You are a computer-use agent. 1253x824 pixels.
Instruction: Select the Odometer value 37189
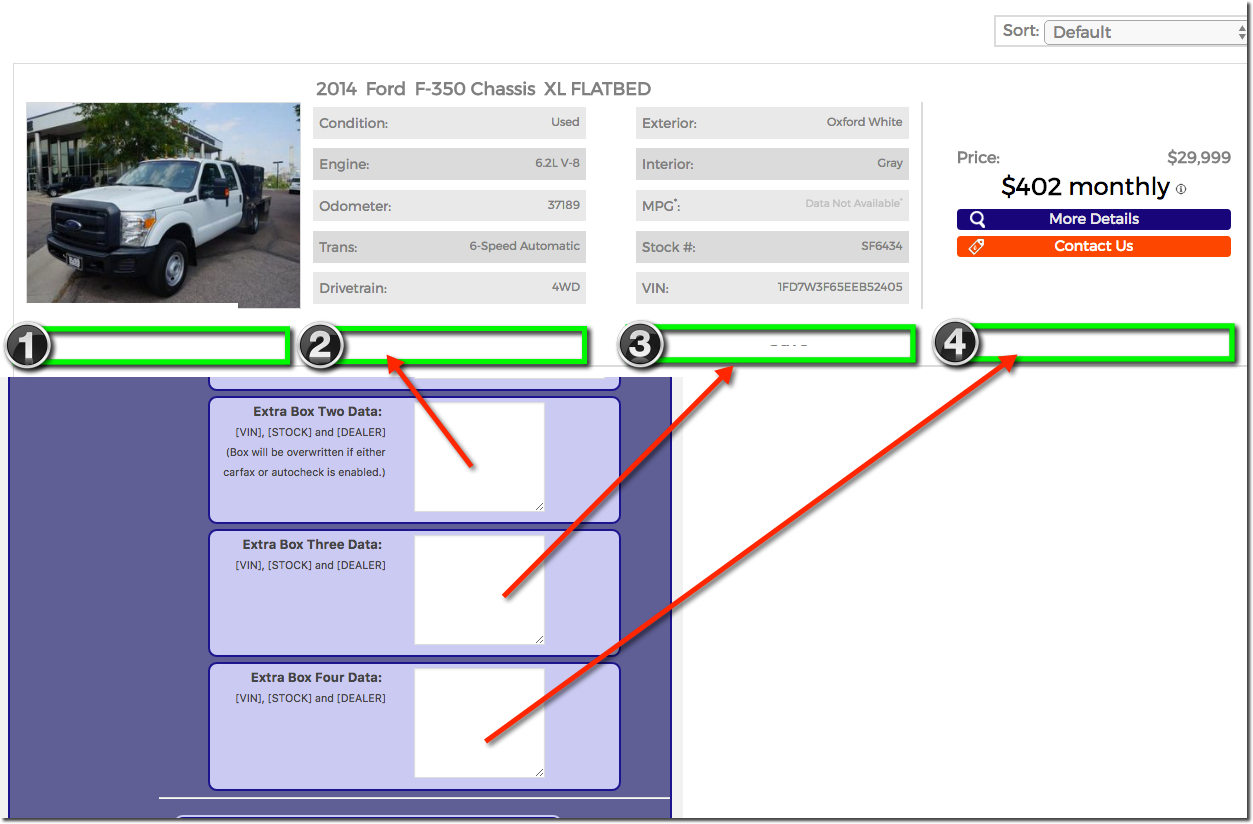pos(564,204)
